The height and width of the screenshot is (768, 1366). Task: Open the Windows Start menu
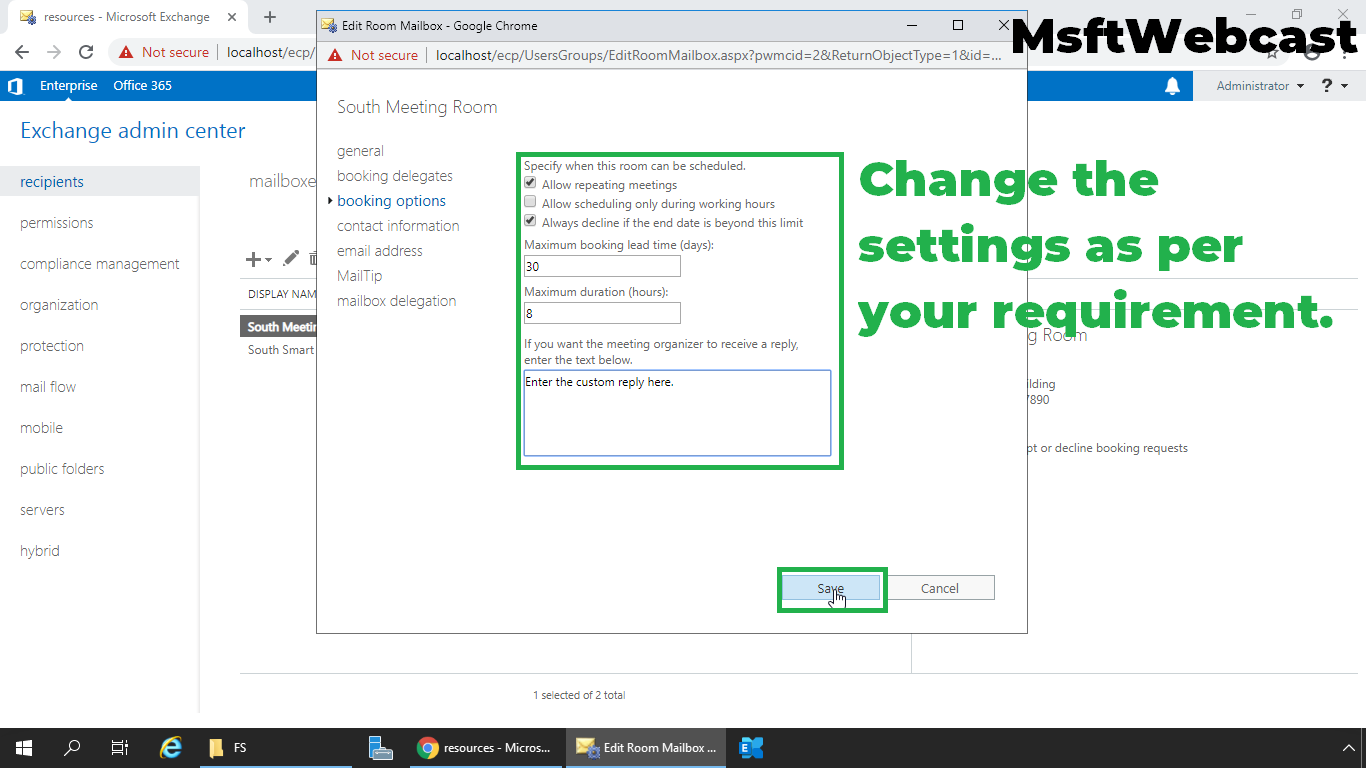[24, 747]
